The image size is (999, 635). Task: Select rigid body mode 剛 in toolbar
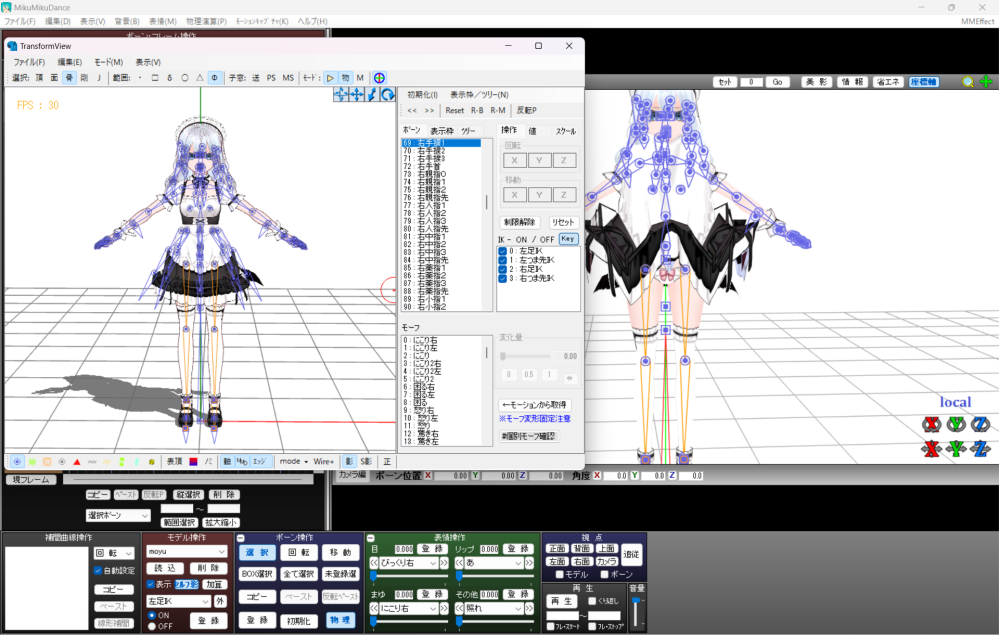[x=84, y=78]
